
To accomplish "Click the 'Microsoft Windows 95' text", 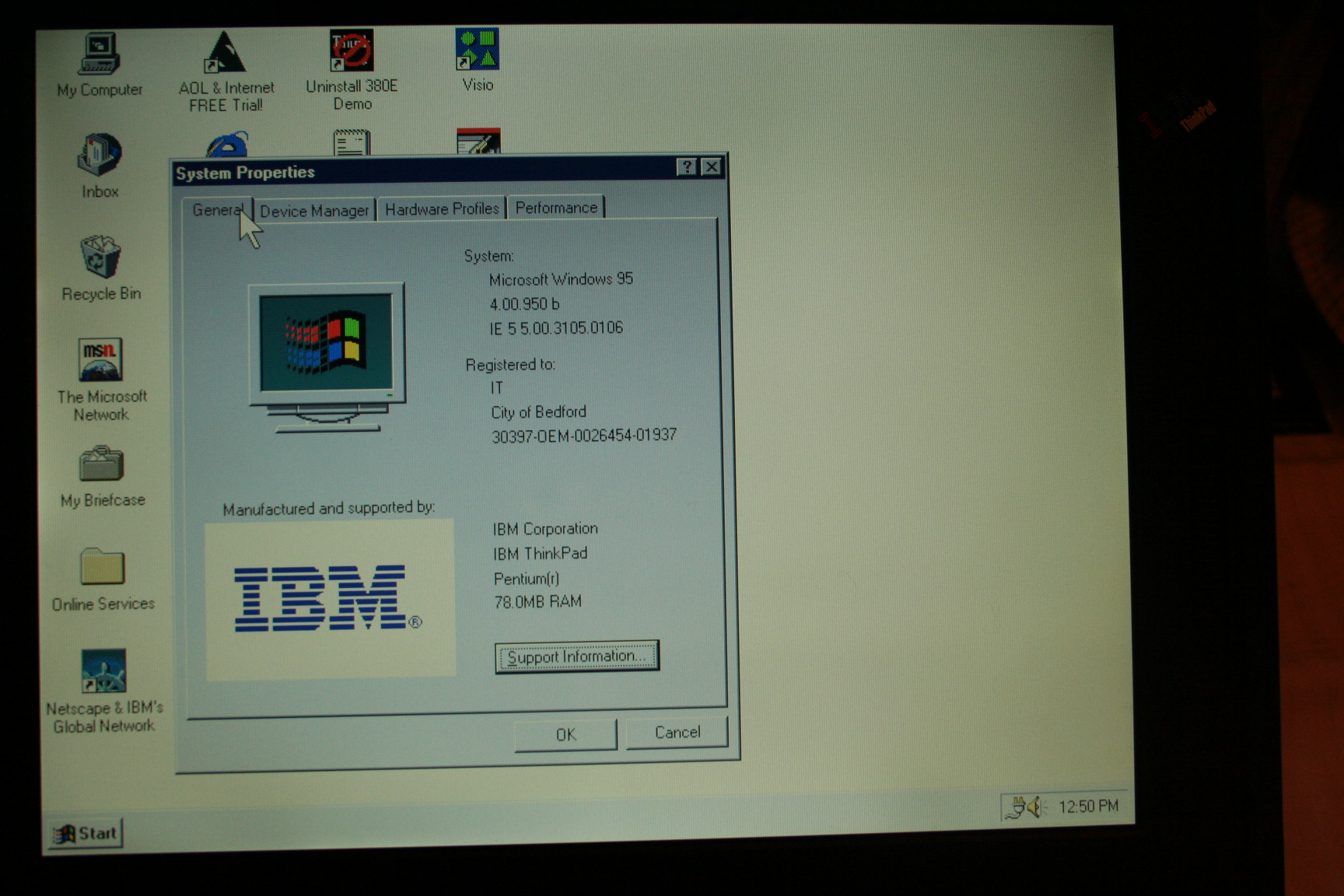I will click(561, 279).
